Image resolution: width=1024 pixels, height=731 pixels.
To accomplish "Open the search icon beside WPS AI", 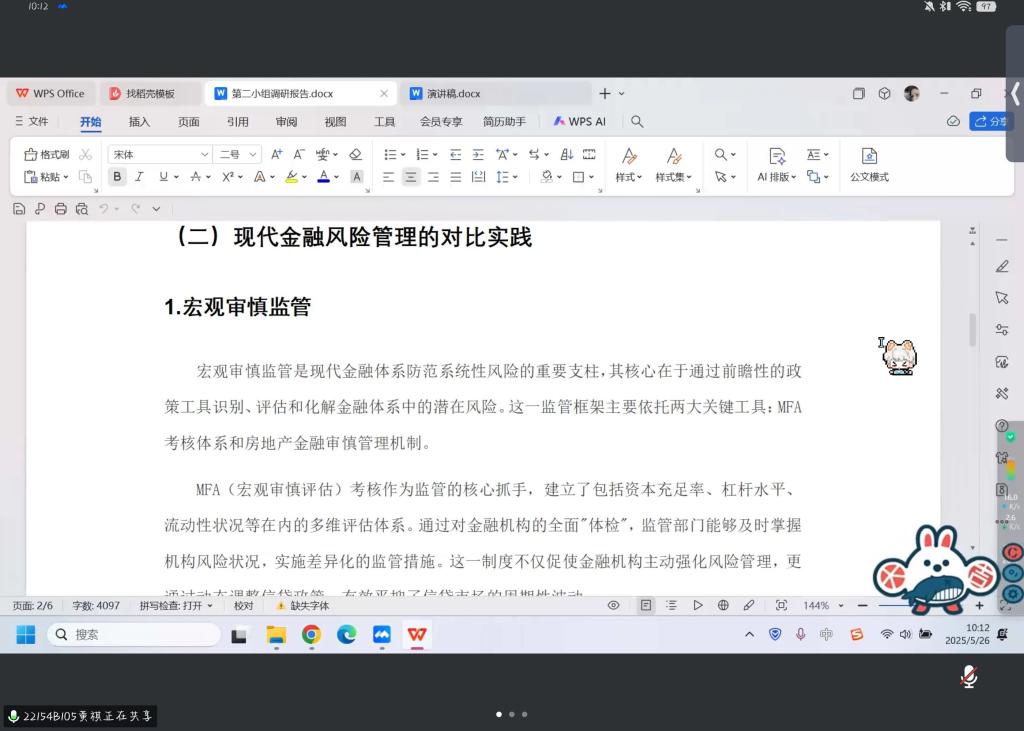I will point(637,122).
